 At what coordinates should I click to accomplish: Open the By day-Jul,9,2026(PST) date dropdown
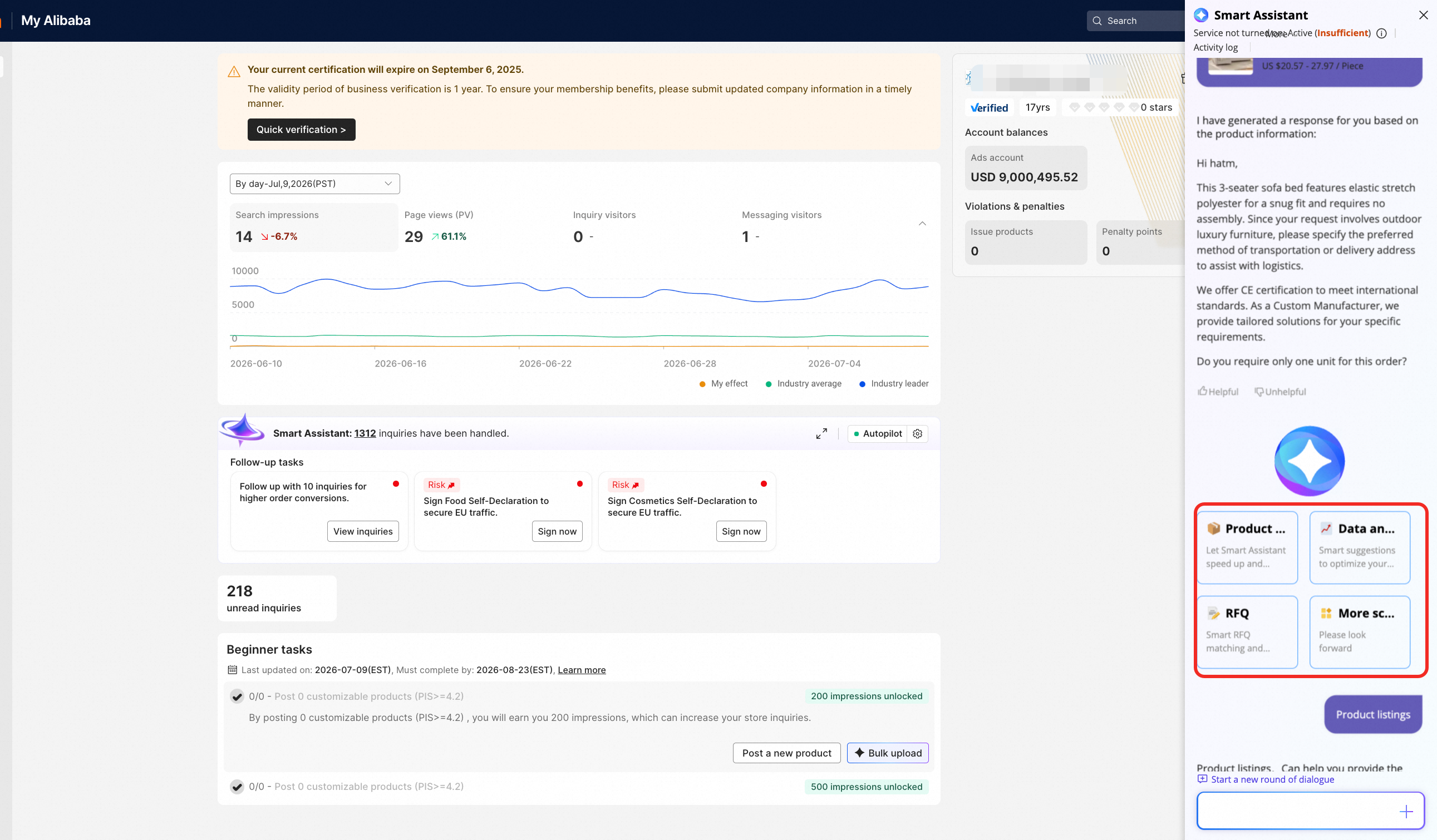(x=315, y=184)
